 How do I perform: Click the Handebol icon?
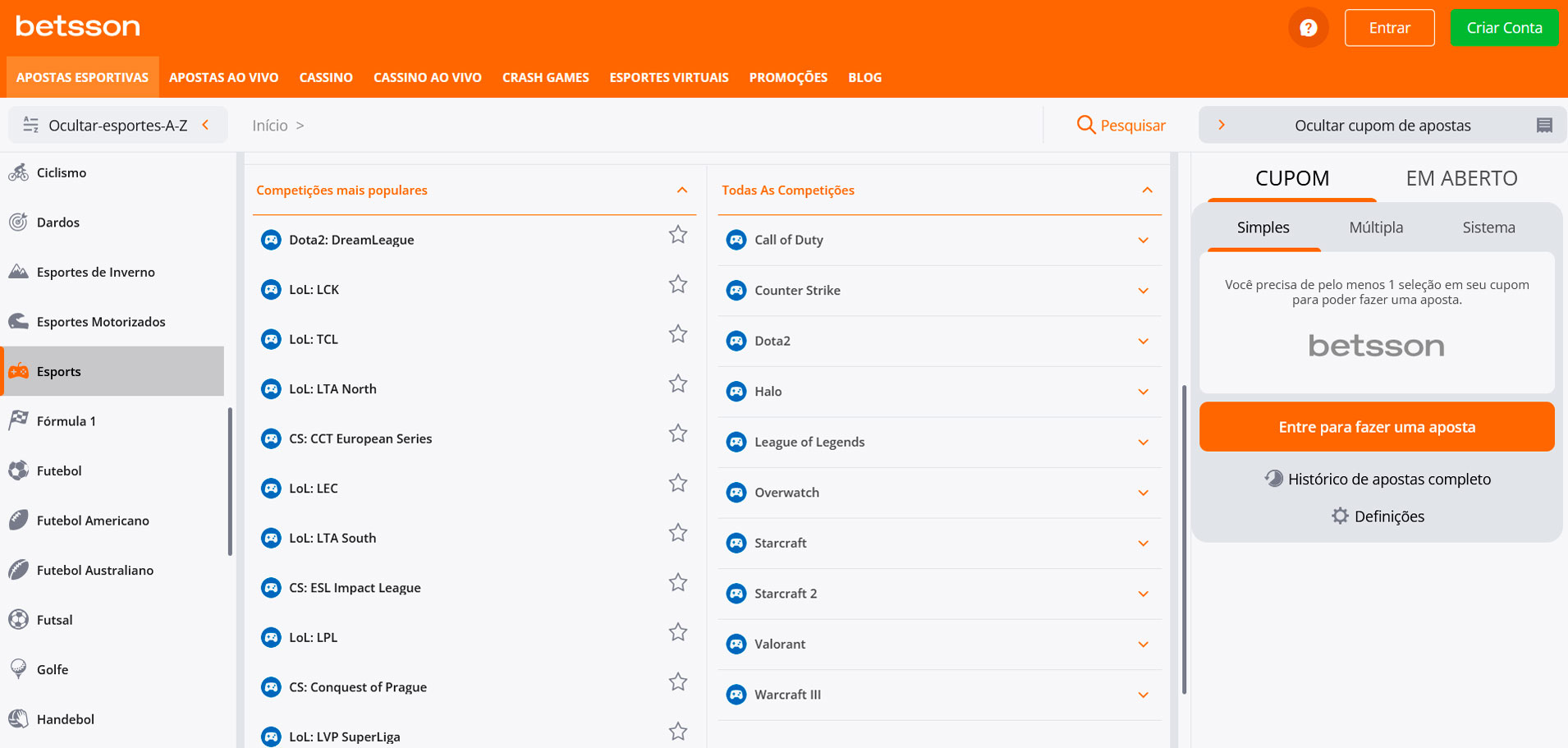19,718
